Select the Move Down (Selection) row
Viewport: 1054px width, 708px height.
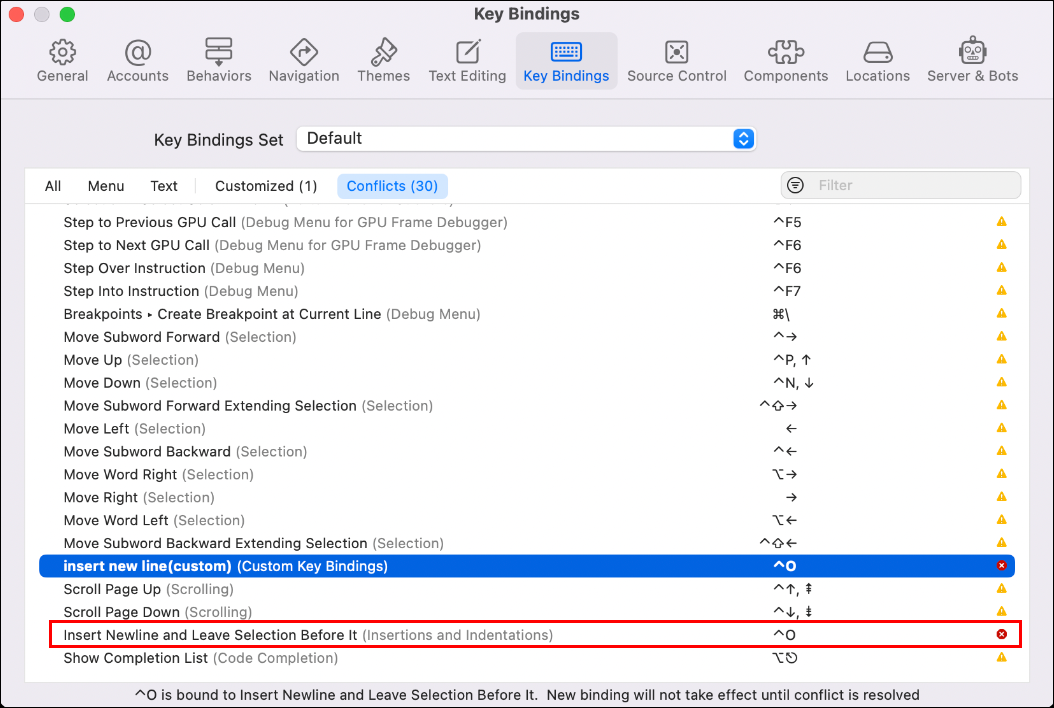527,383
